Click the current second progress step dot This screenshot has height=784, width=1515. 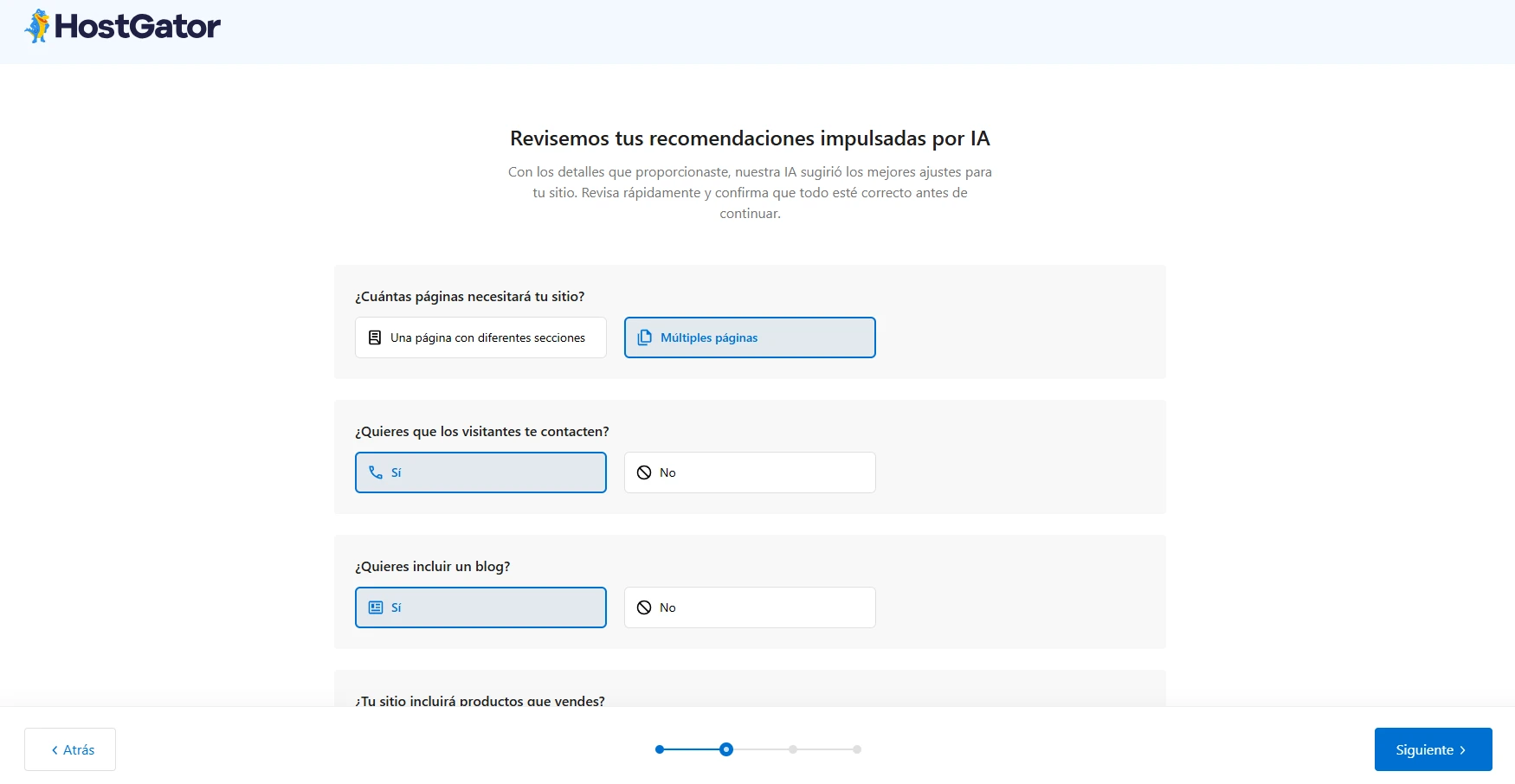coord(726,749)
